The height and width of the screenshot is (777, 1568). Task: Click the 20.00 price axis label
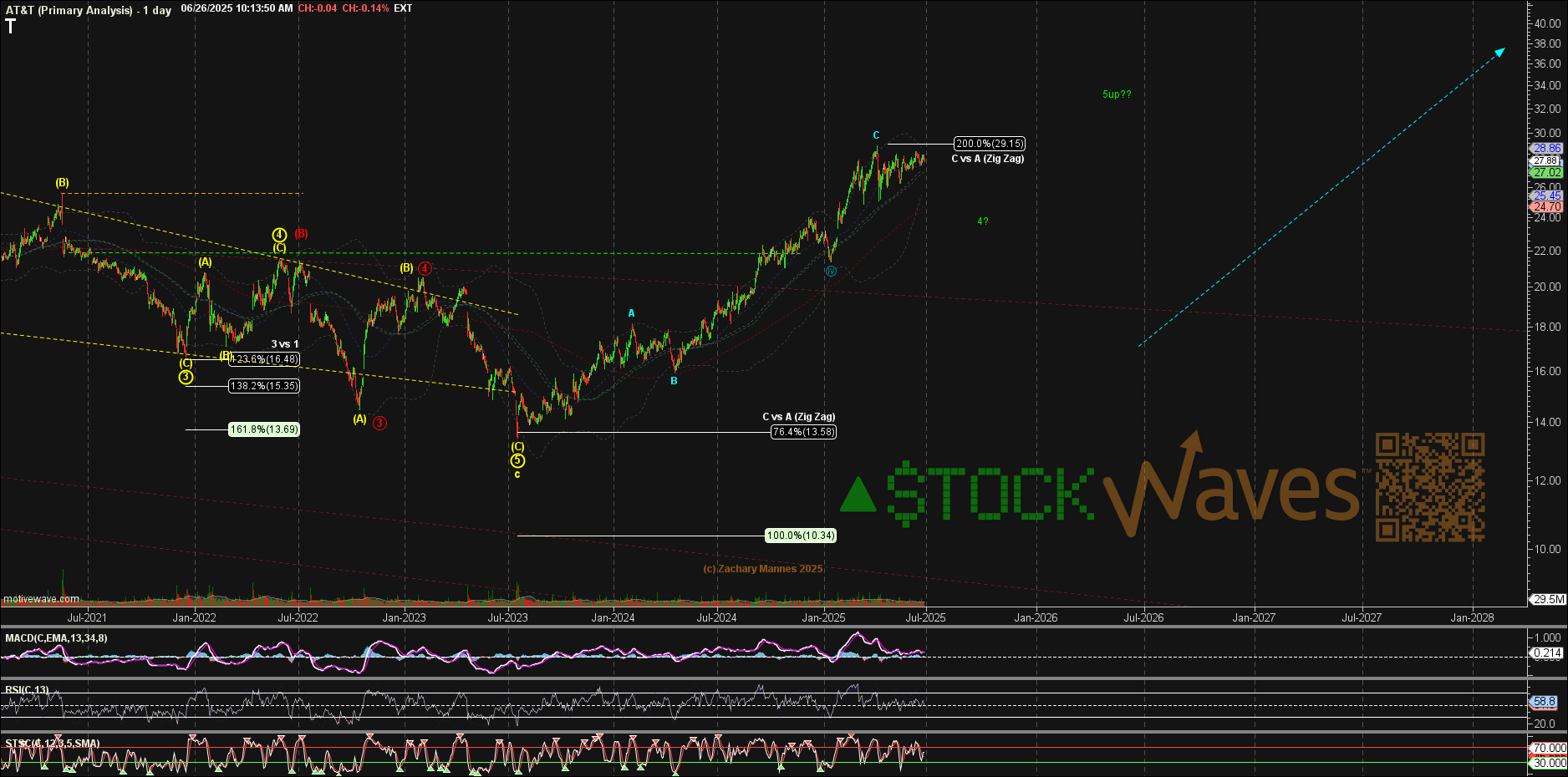1548,287
